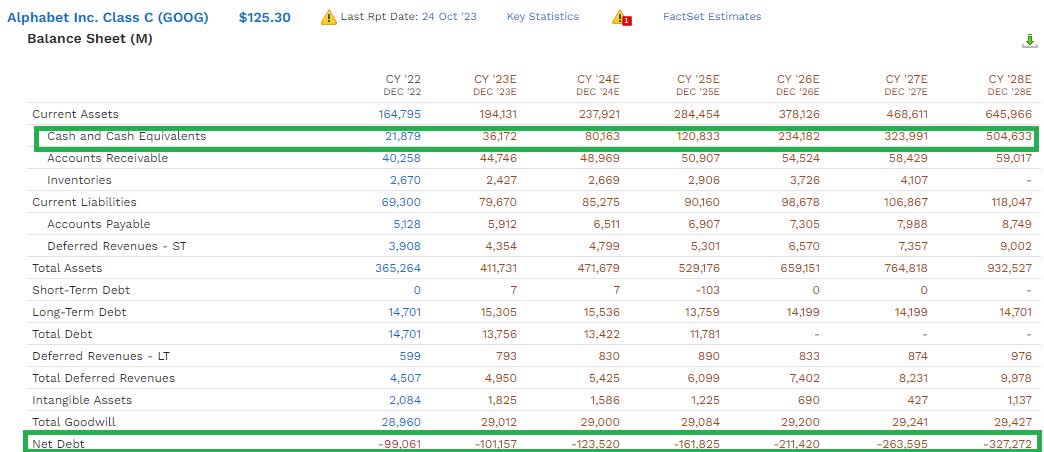Click the Alphabet Inc. Class C (GOOG) title
Image resolution: width=1044 pixels, height=452 pixels.
click(x=108, y=17)
